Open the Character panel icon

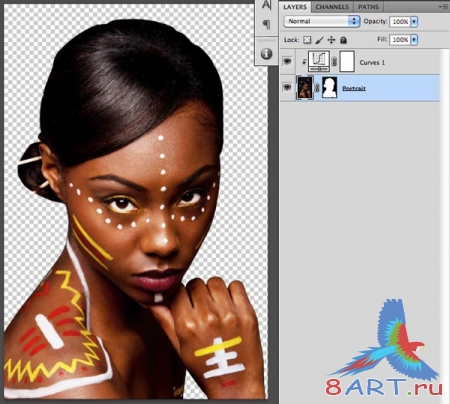[266, 5]
